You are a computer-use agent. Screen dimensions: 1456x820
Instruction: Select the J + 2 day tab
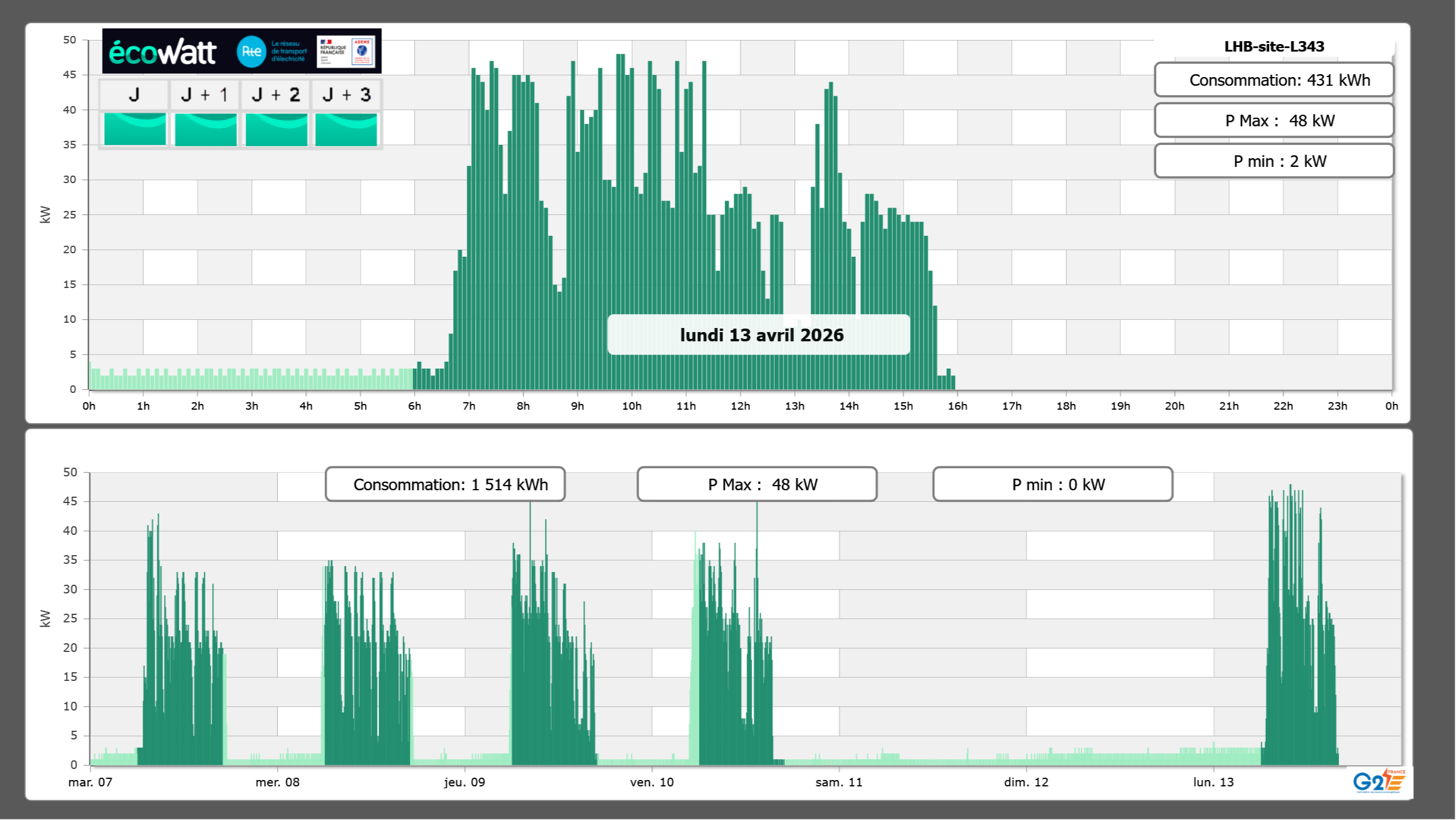pyautogui.click(x=276, y=94)
